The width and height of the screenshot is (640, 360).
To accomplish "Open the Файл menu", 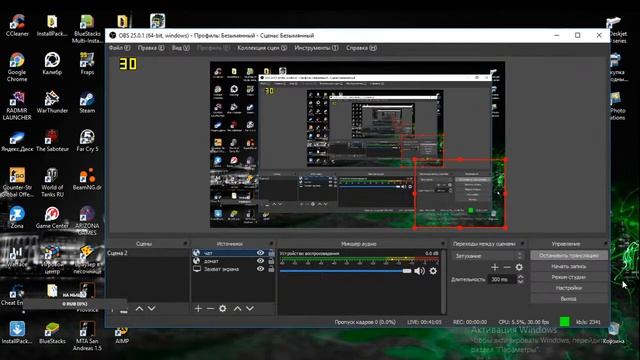I will pos(119,48).
